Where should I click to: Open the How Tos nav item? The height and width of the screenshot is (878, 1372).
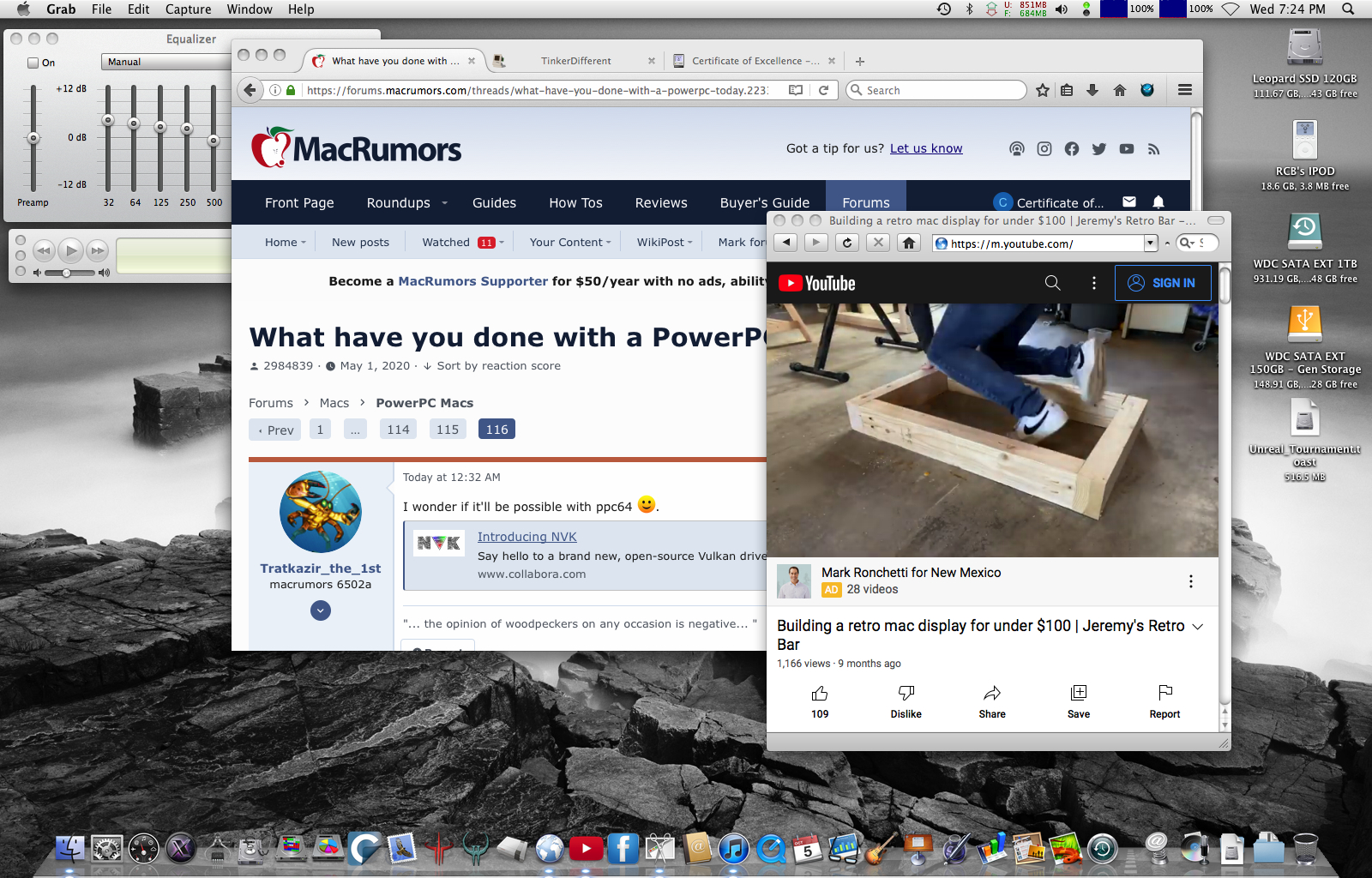click(x=575, y=203)
